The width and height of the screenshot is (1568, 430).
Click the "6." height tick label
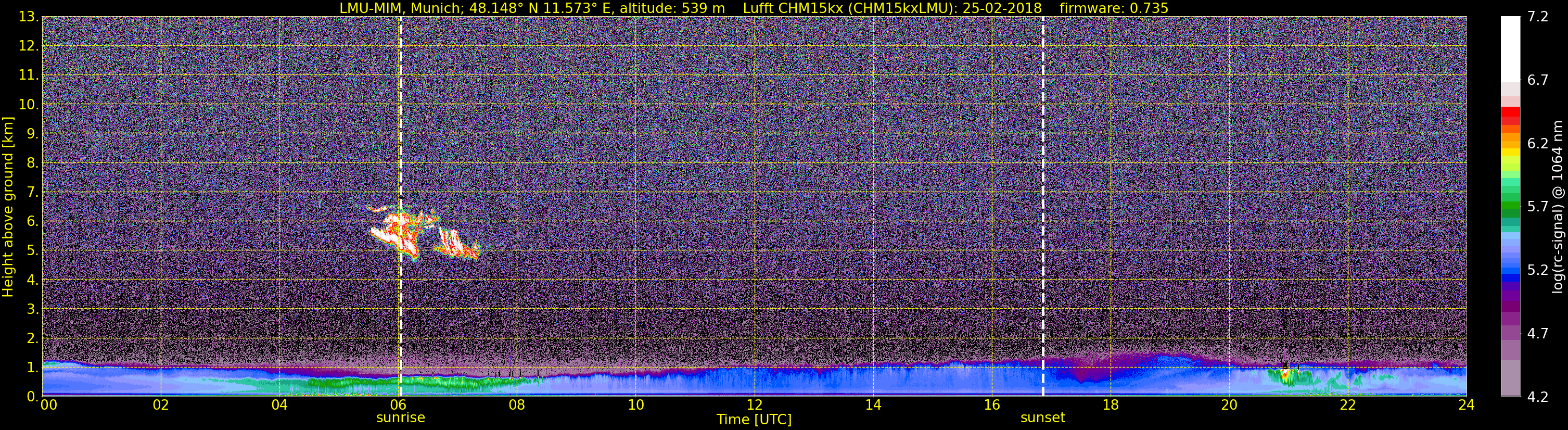click(x=32, y=221)
